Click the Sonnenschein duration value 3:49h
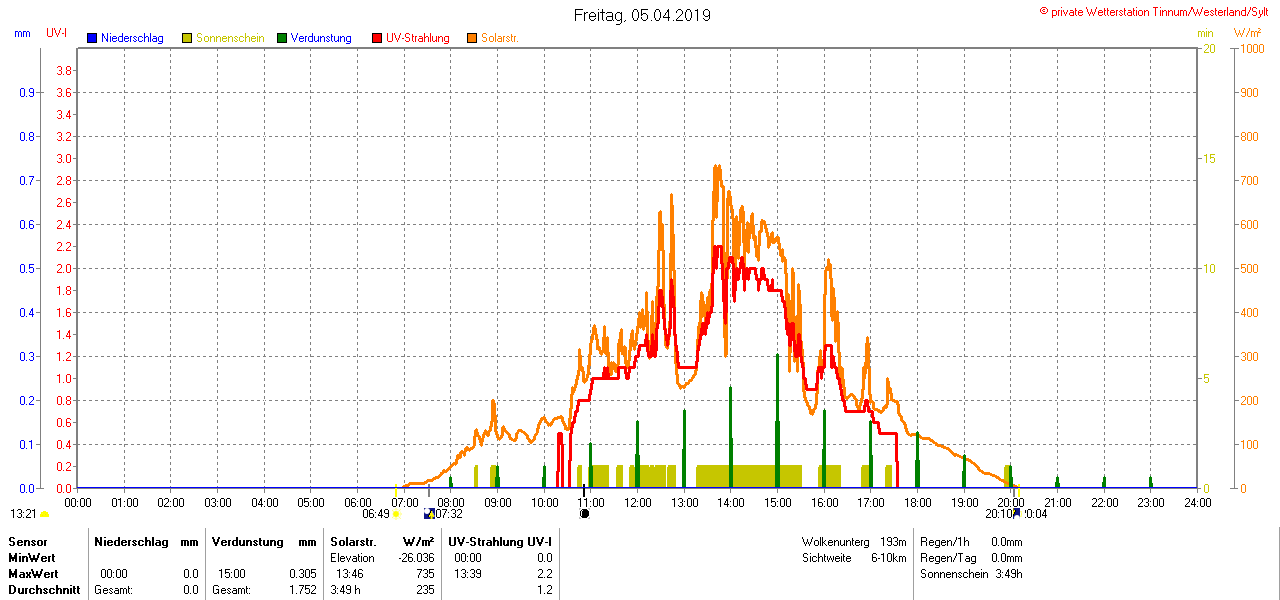1280x600 pixels. click(1008, 574)
